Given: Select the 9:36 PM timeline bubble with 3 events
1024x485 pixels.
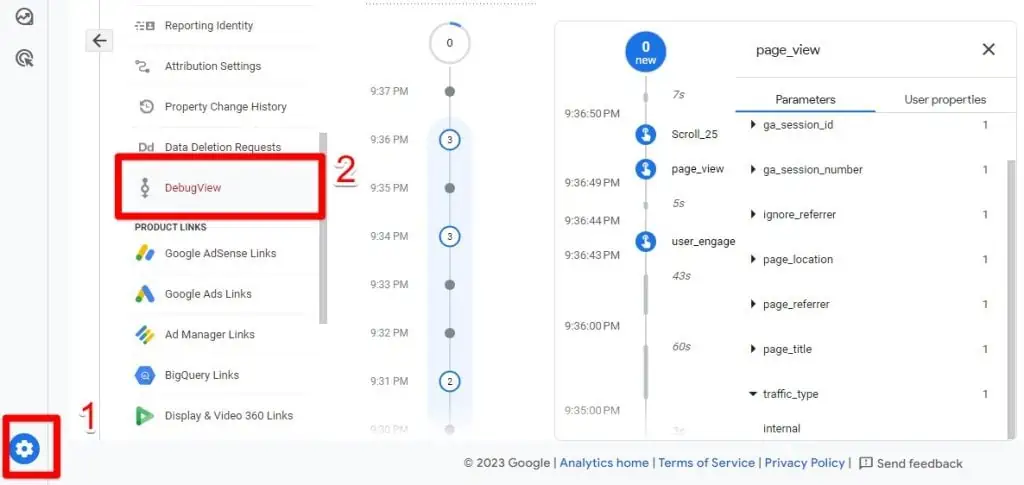Looking at the screenshot, I should pos(449,140).
